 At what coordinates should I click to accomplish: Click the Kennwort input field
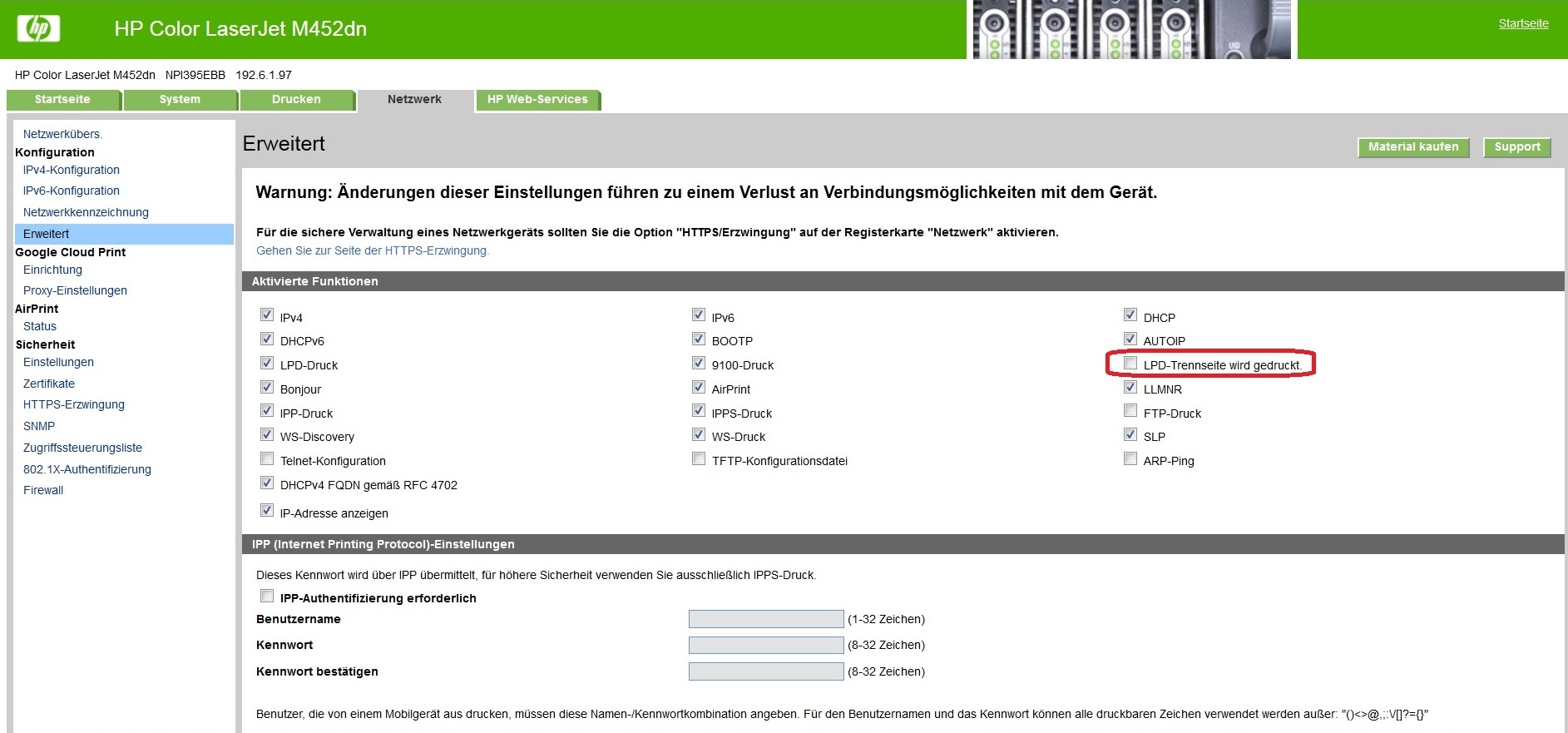click(766, 645)
